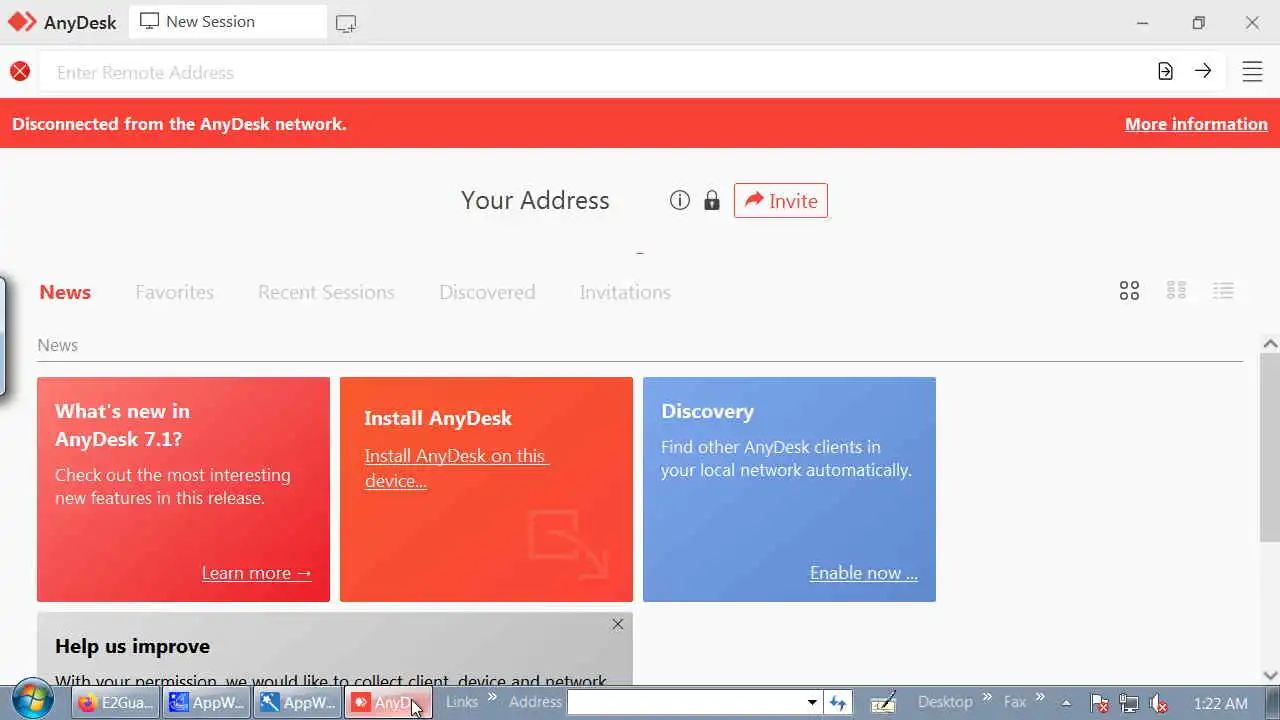Click the news panel scrollbar thumb
The width and height of the screenshot is (1280, 720).
click(1270, 448)
